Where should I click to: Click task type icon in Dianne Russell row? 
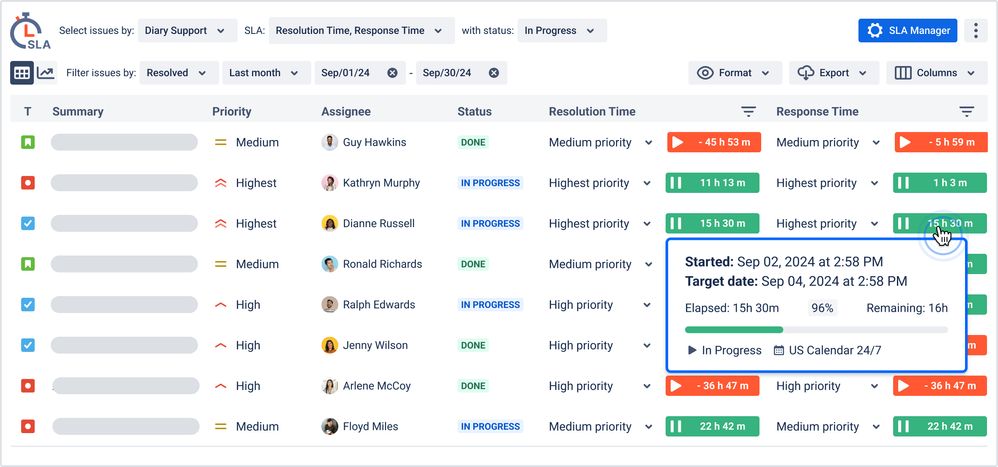[27, 224]
